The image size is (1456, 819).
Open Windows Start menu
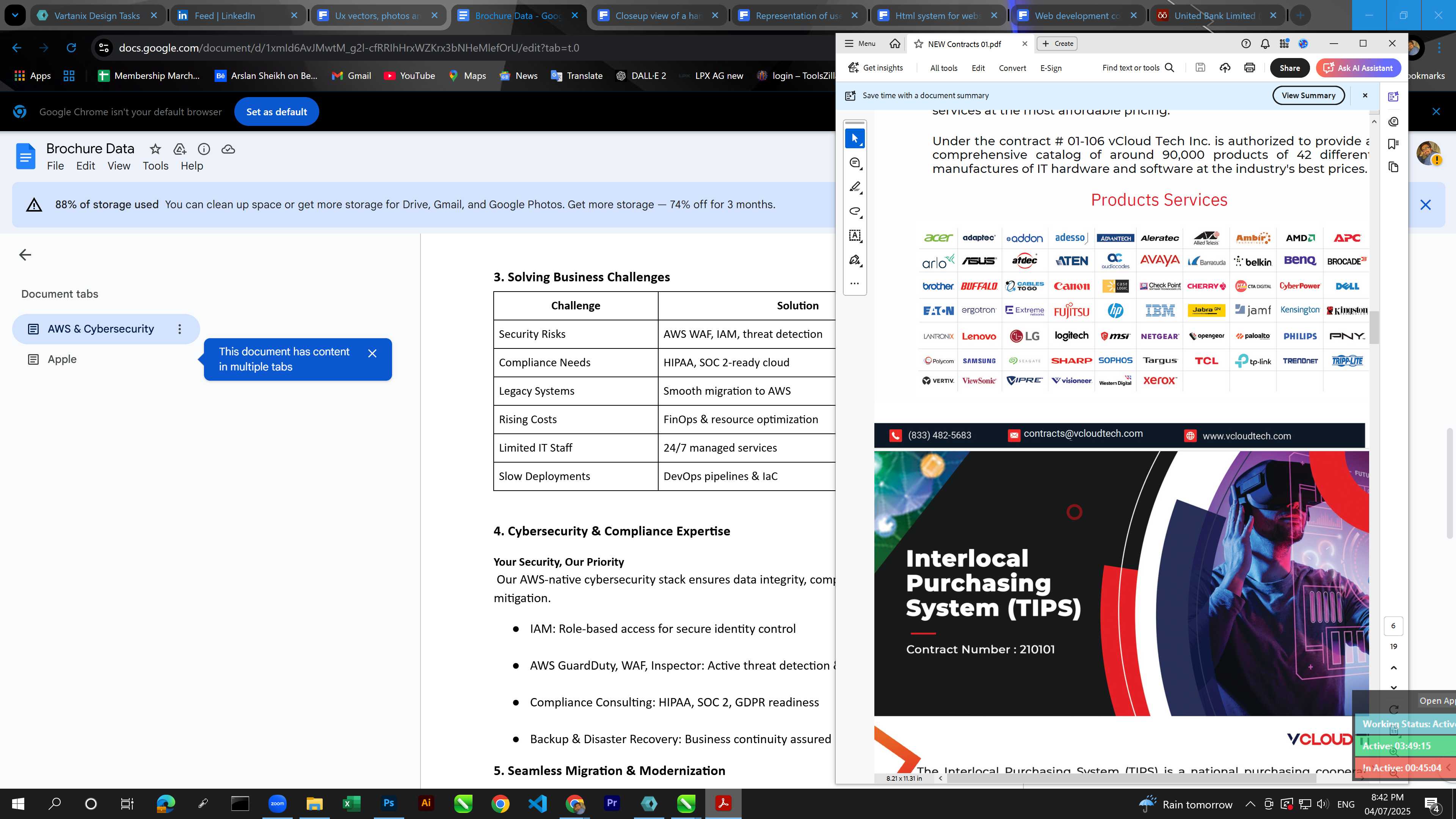18,803
